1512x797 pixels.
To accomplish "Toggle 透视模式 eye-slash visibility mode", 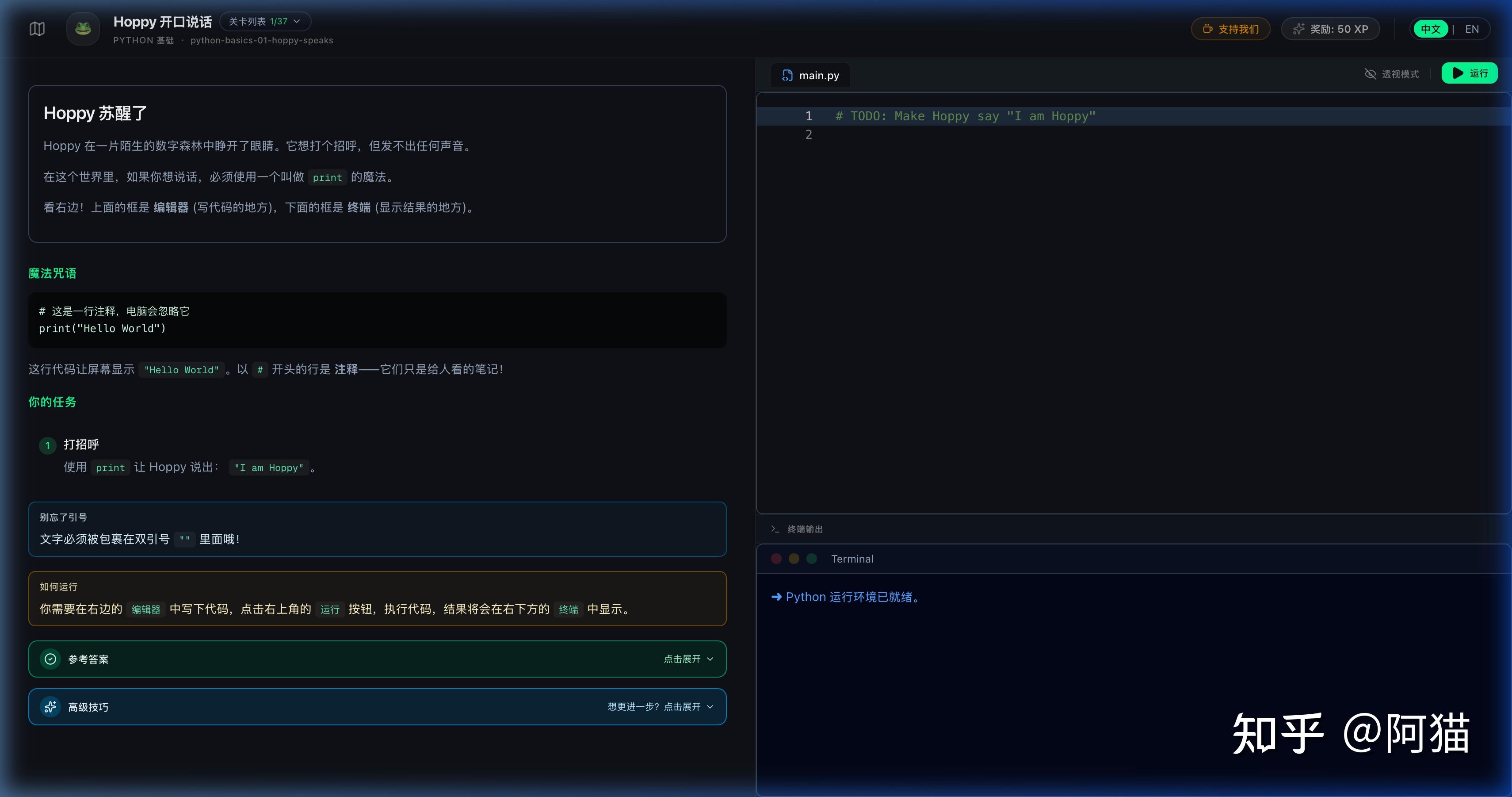I will click(x=1392, y=74).
